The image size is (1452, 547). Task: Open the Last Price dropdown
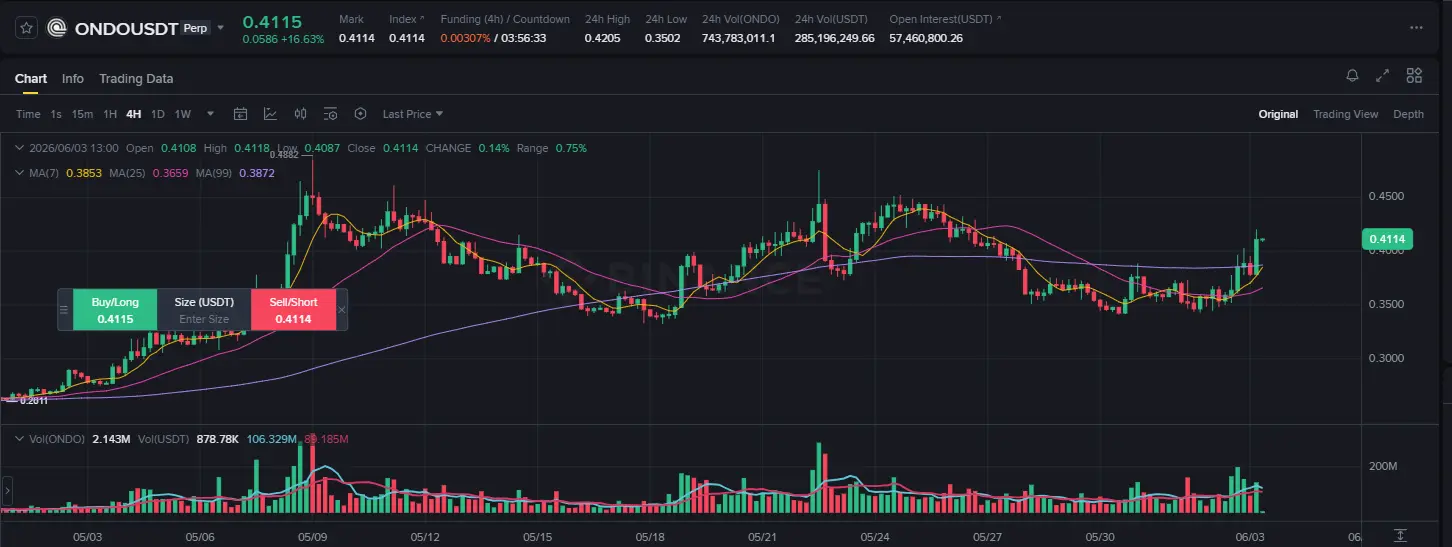[x=413, y=114]
